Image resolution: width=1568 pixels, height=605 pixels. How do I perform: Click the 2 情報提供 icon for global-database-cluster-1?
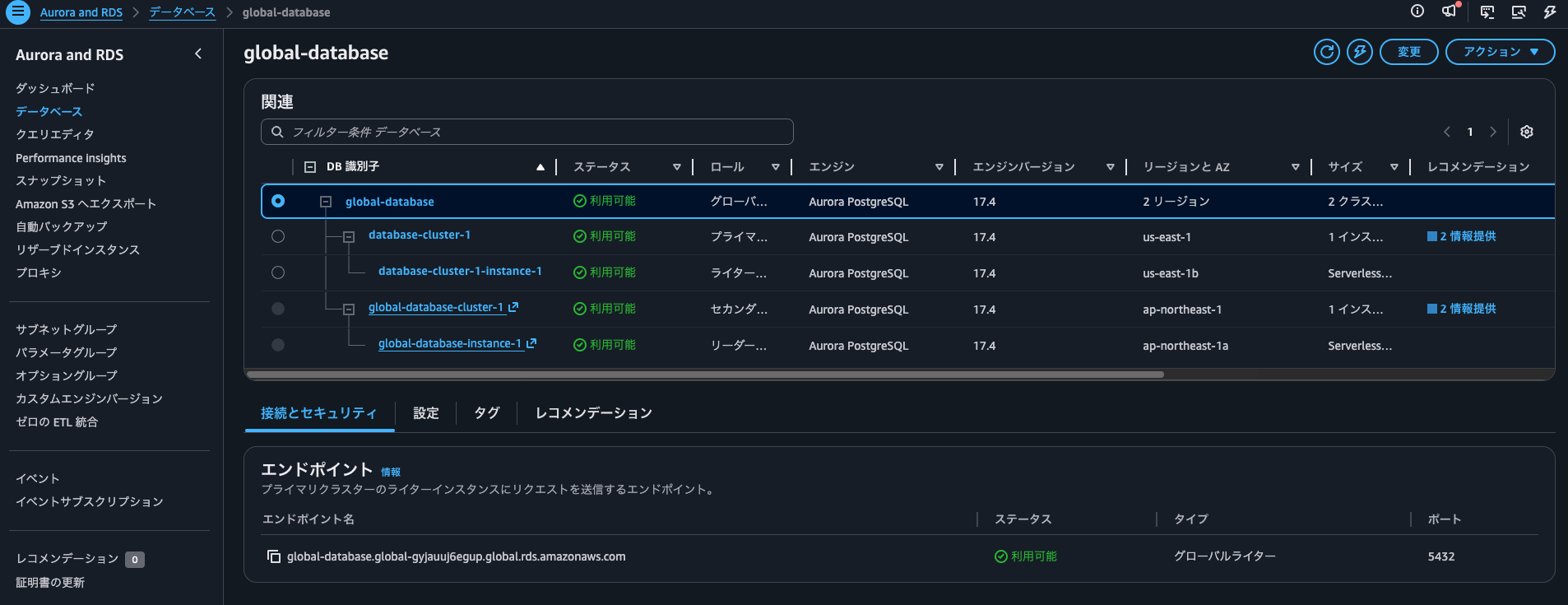pos(1432,309)
